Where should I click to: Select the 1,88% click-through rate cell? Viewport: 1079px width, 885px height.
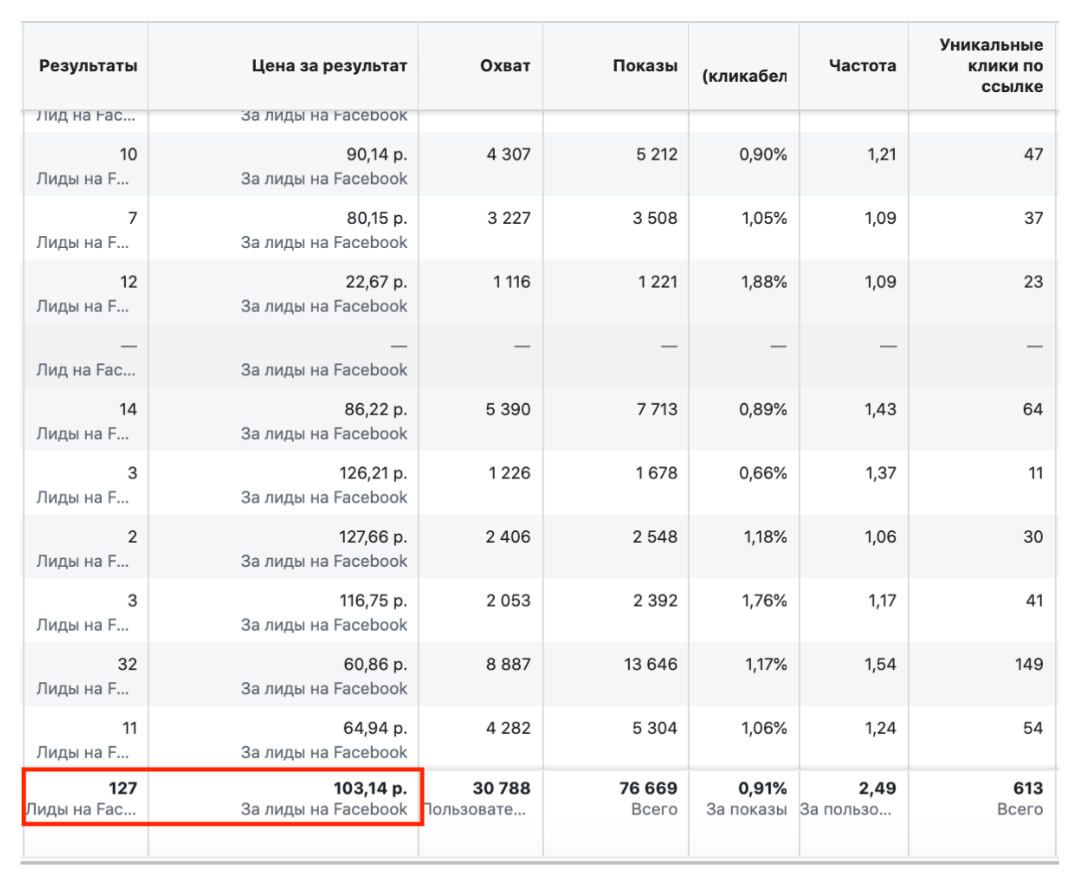764,282
